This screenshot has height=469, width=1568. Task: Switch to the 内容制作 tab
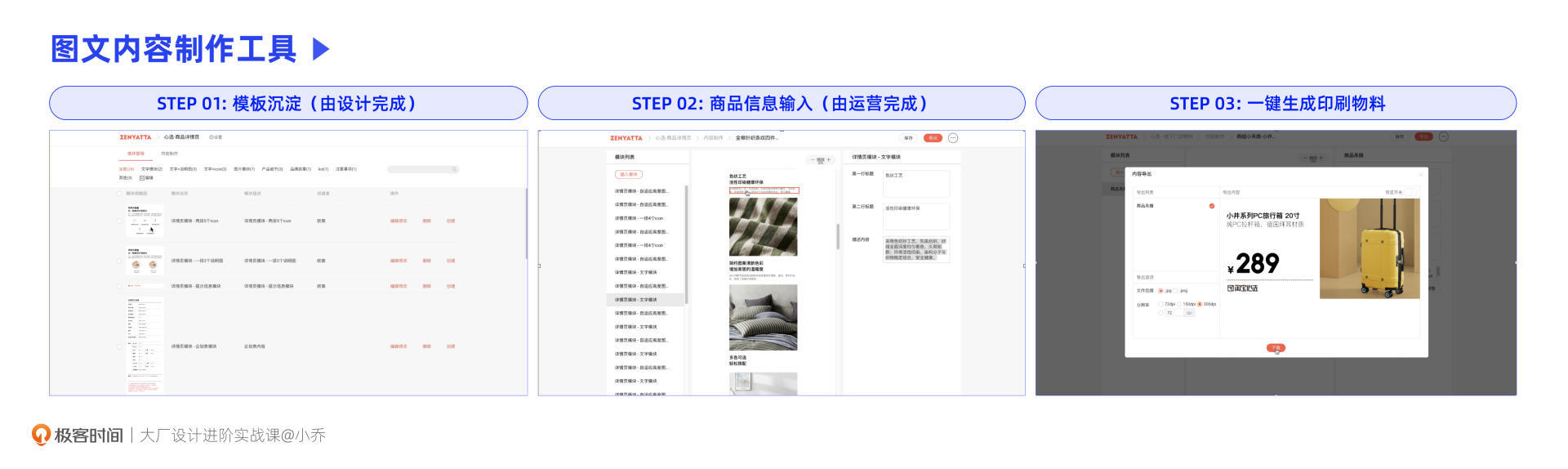(169, 154)
